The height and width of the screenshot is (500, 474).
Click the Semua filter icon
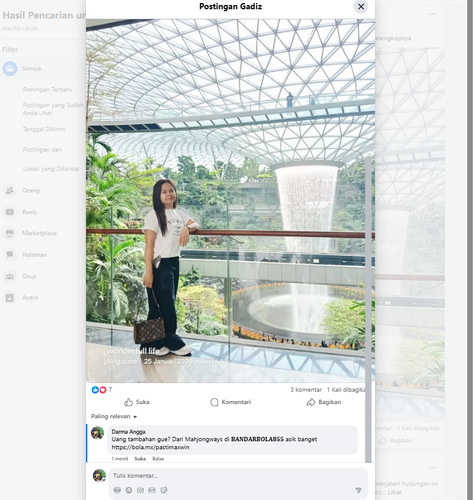click(10, 69)
